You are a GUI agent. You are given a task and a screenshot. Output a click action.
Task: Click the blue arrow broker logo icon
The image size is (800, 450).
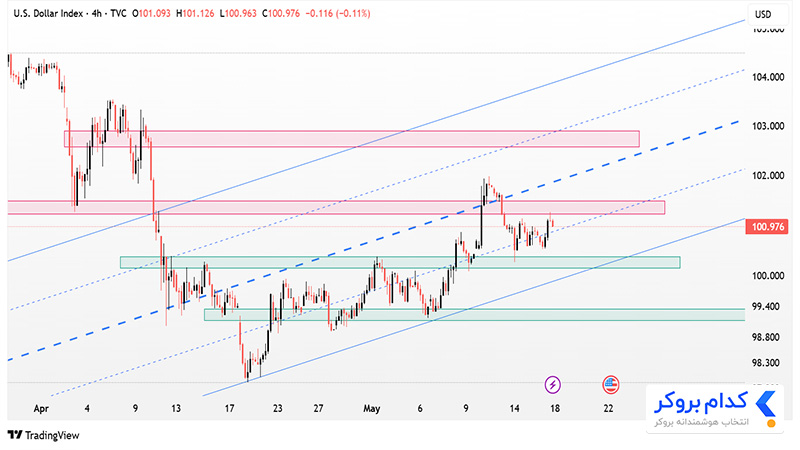(765, 404)
